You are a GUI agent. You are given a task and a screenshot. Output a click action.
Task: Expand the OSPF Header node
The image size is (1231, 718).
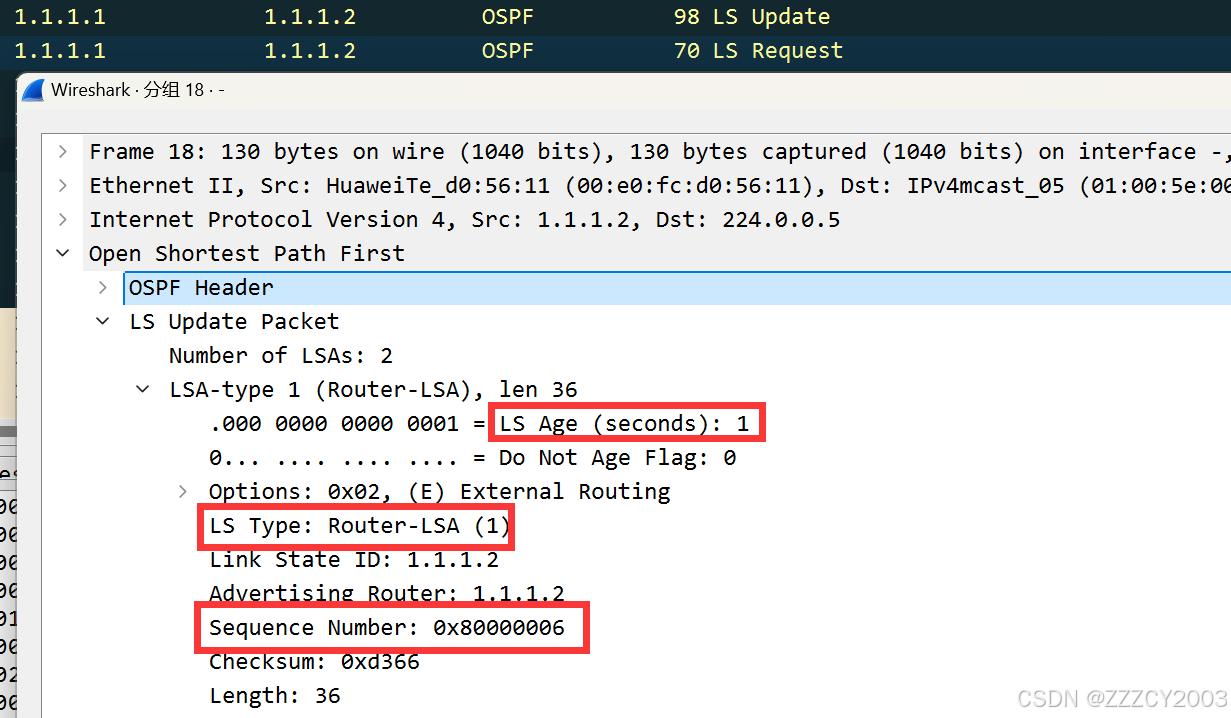click(x=103, y=288)
